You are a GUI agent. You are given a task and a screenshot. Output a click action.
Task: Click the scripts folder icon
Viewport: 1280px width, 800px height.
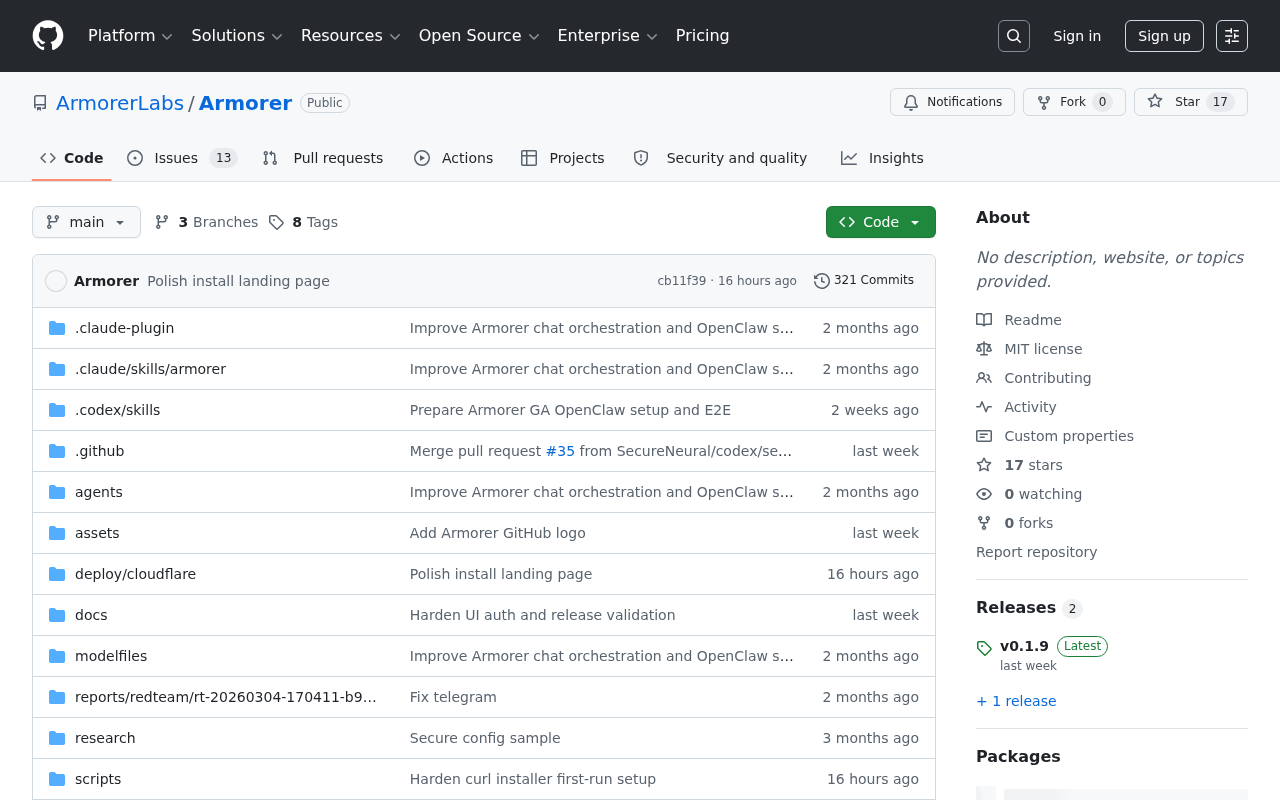click(x=57, y=779)
